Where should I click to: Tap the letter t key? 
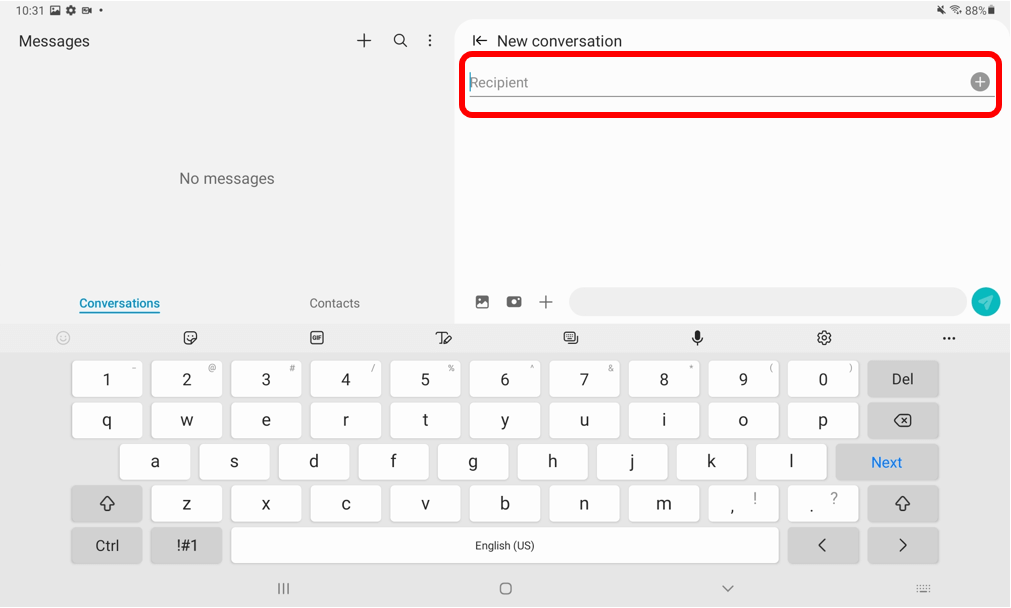point(425,420)
